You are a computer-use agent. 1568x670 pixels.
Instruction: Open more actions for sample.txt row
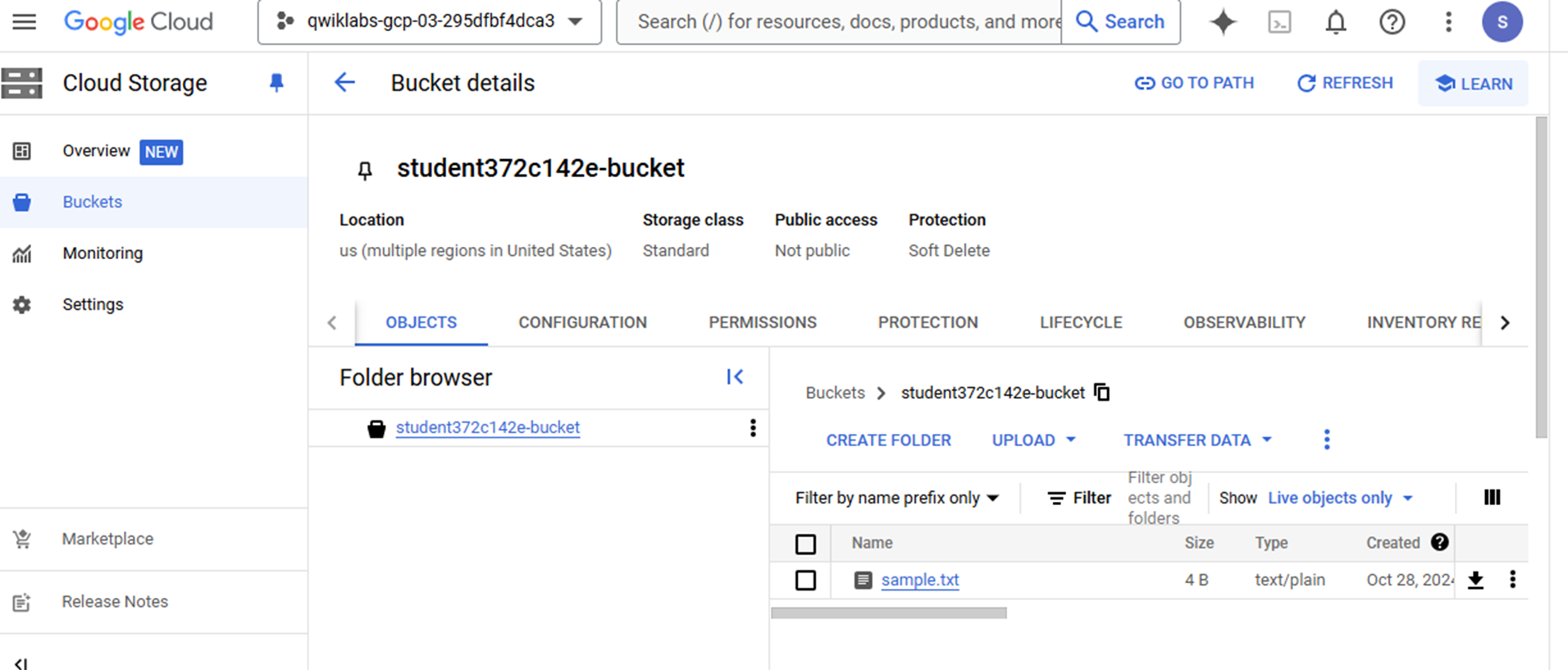pyautogui.click(x=1512, y=580)
